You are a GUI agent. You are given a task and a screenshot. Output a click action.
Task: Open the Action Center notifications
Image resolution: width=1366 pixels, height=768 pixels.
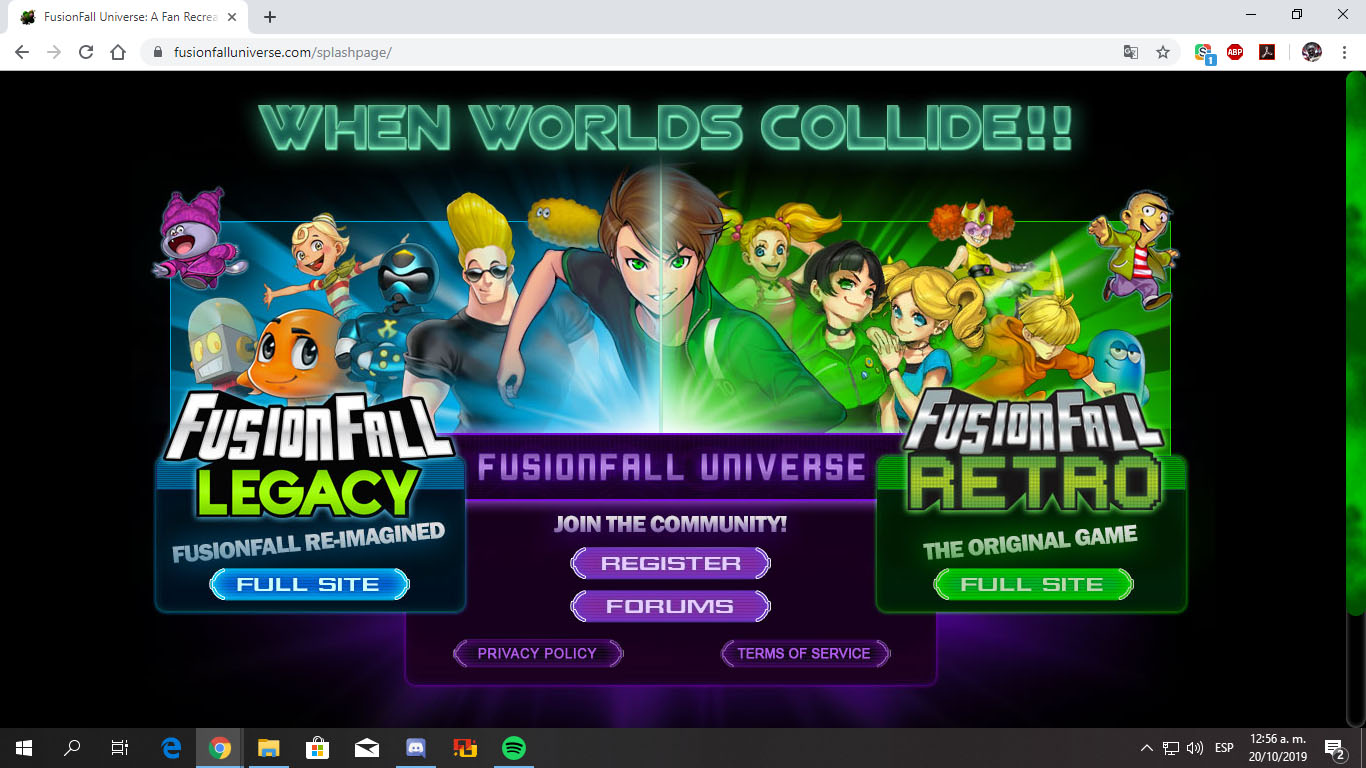(1334, 748)
